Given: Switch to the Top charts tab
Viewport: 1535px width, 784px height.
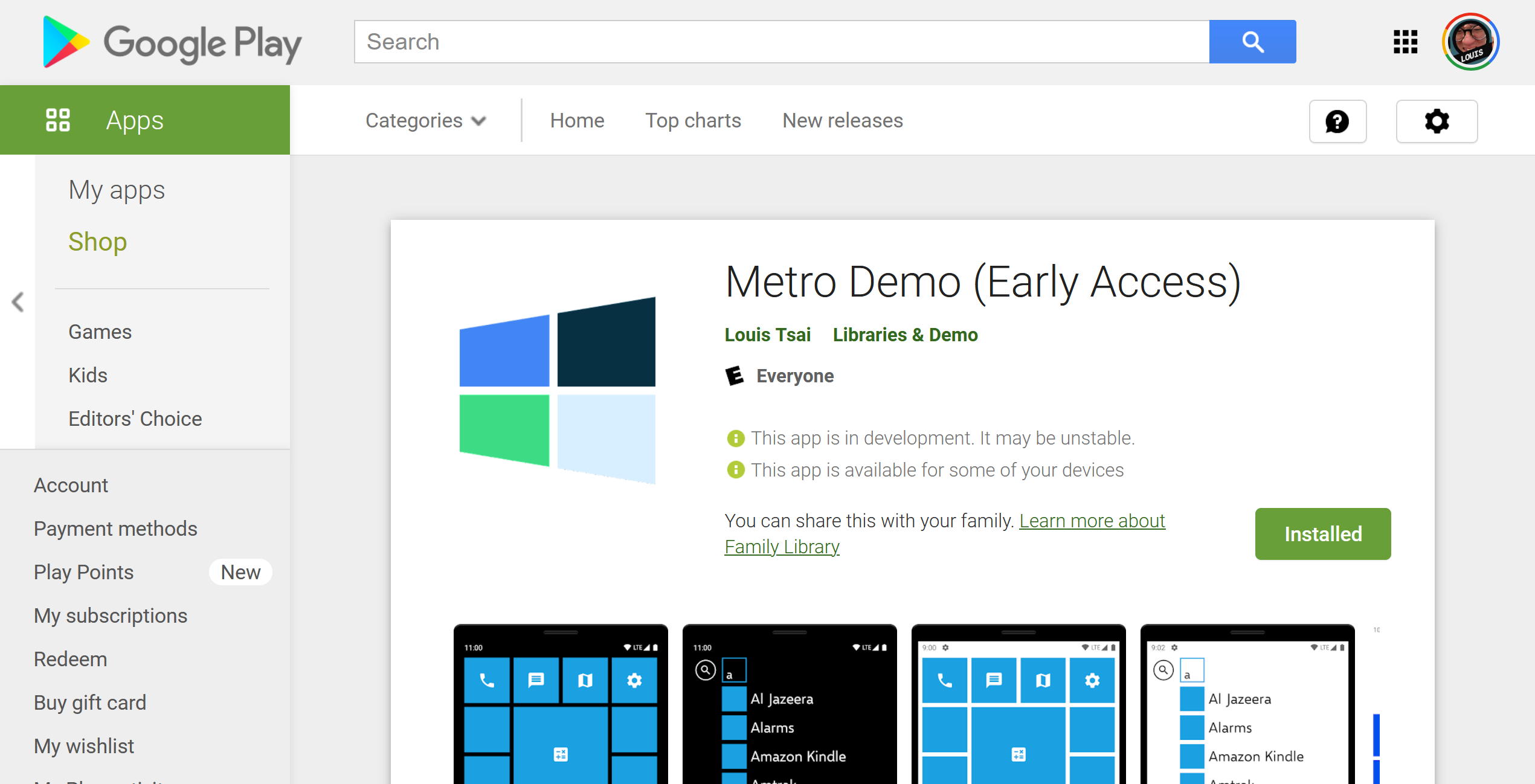Looking at the screenshot, I should [x=693, y=121].
